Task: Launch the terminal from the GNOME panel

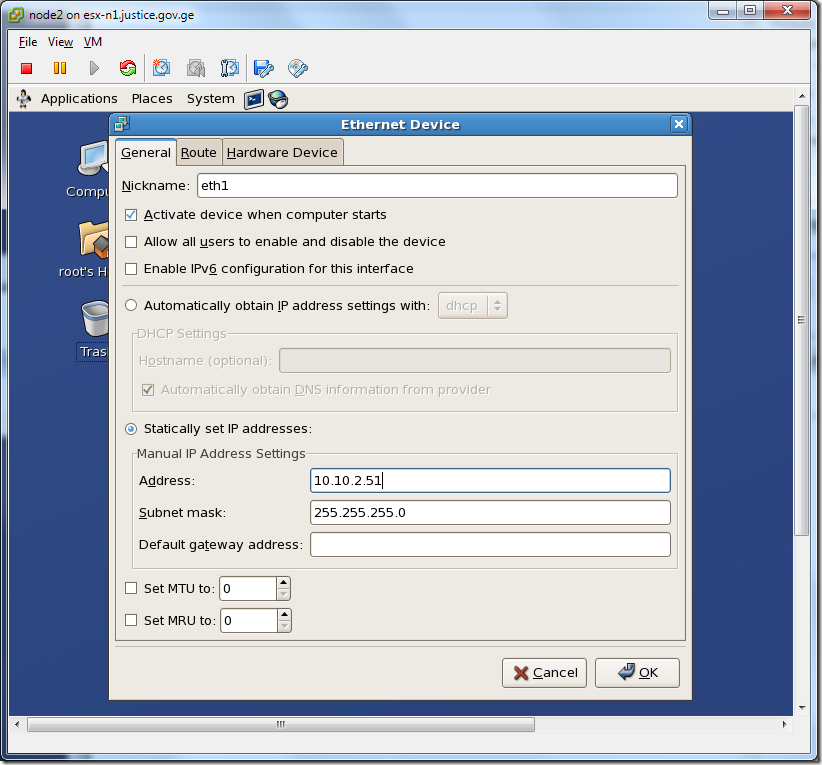Action: pos(254,98)
